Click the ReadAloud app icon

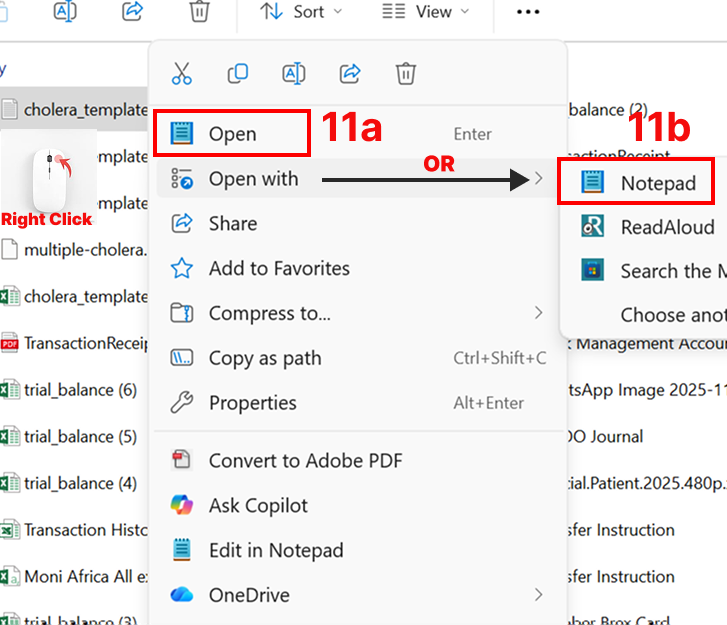point(593,226)
